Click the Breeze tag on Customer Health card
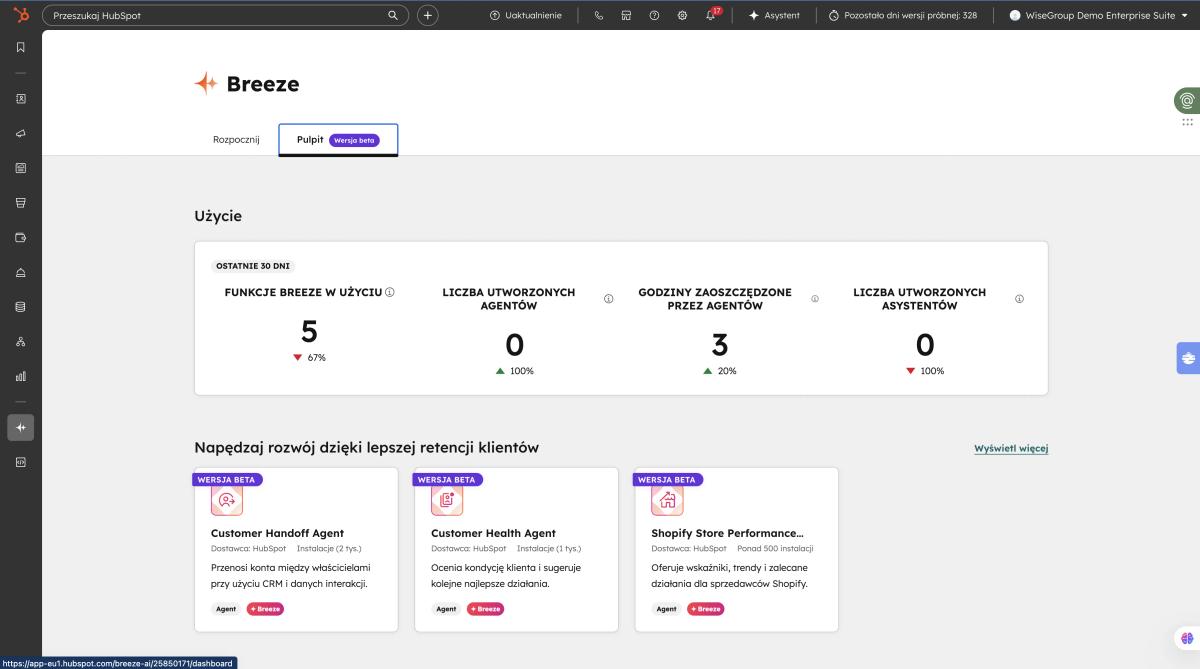Image resolution: width=1200 pixels, height=669 pixels. (485, 608)
